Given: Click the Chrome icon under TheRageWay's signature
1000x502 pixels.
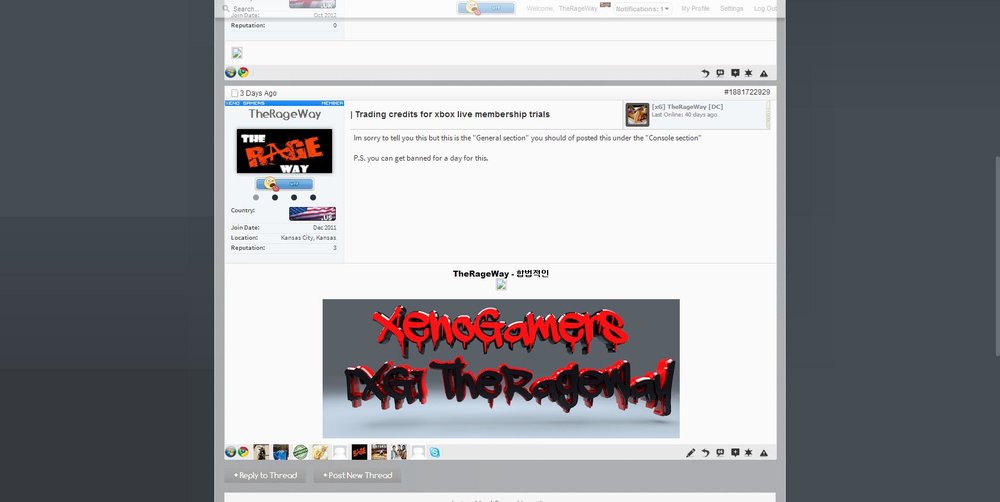Looking at the screenshot, I should click(243, 452).
